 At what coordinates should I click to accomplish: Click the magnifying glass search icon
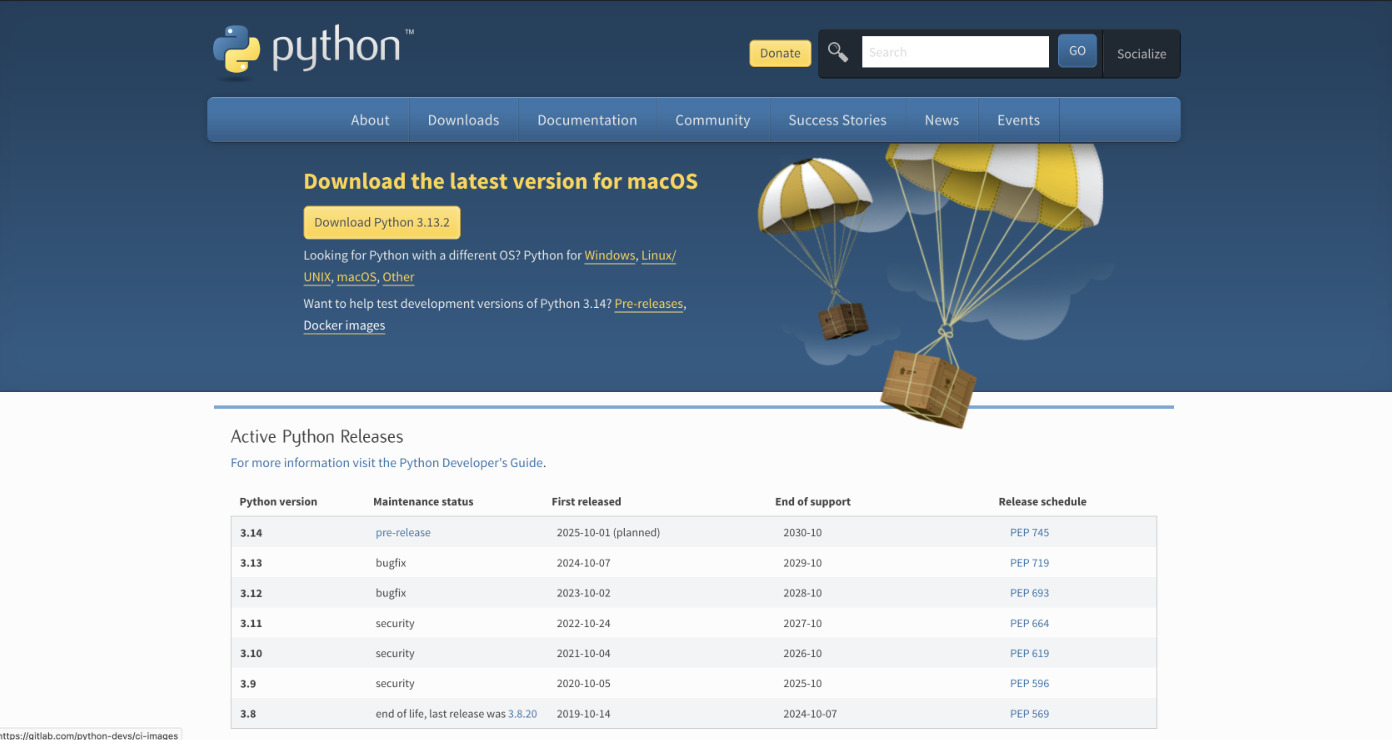(x=838, y=52)
